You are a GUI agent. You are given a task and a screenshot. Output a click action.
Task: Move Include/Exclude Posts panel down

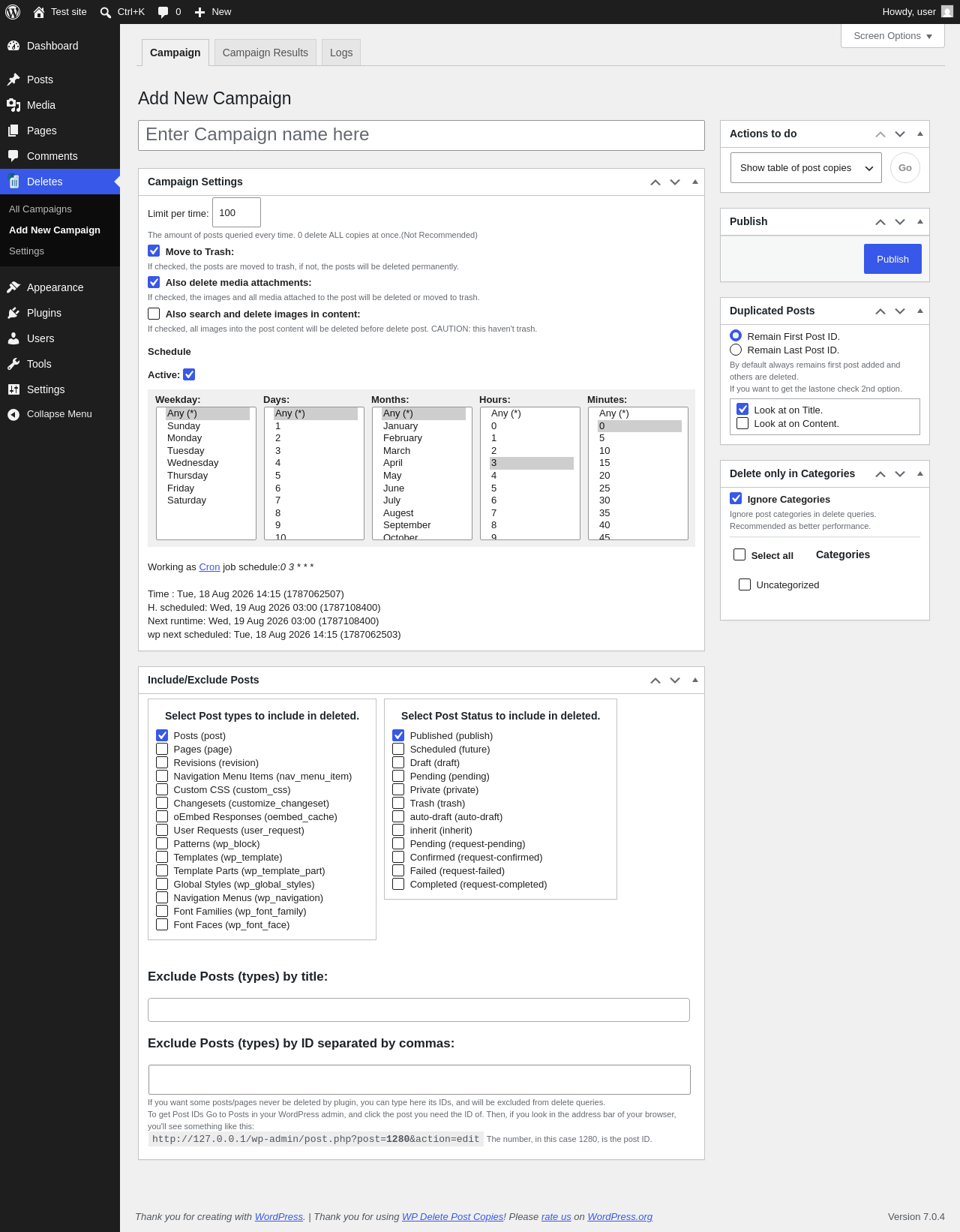(675, 681)
